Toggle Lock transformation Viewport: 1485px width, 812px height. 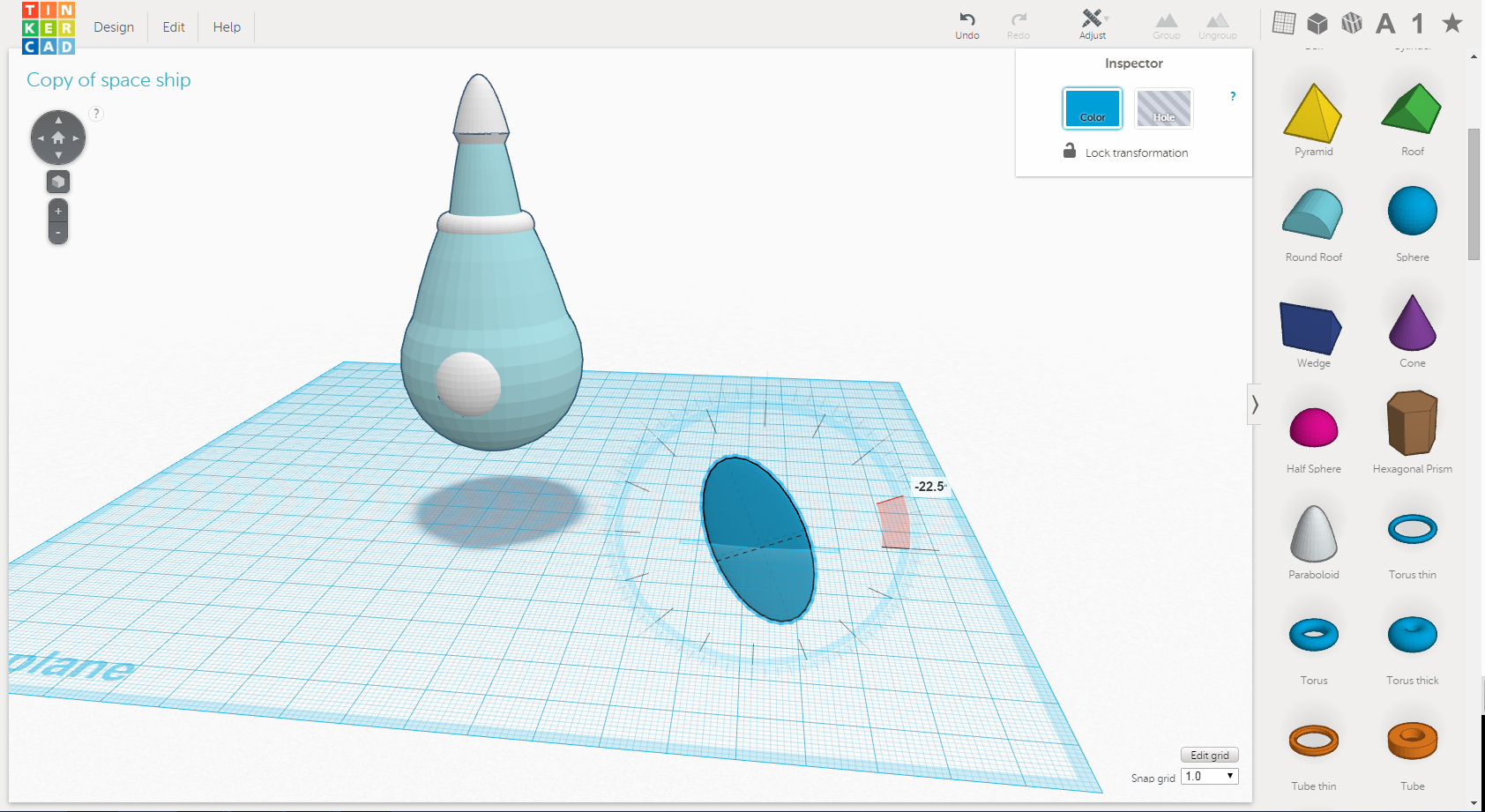click(x=1125, y=152)
